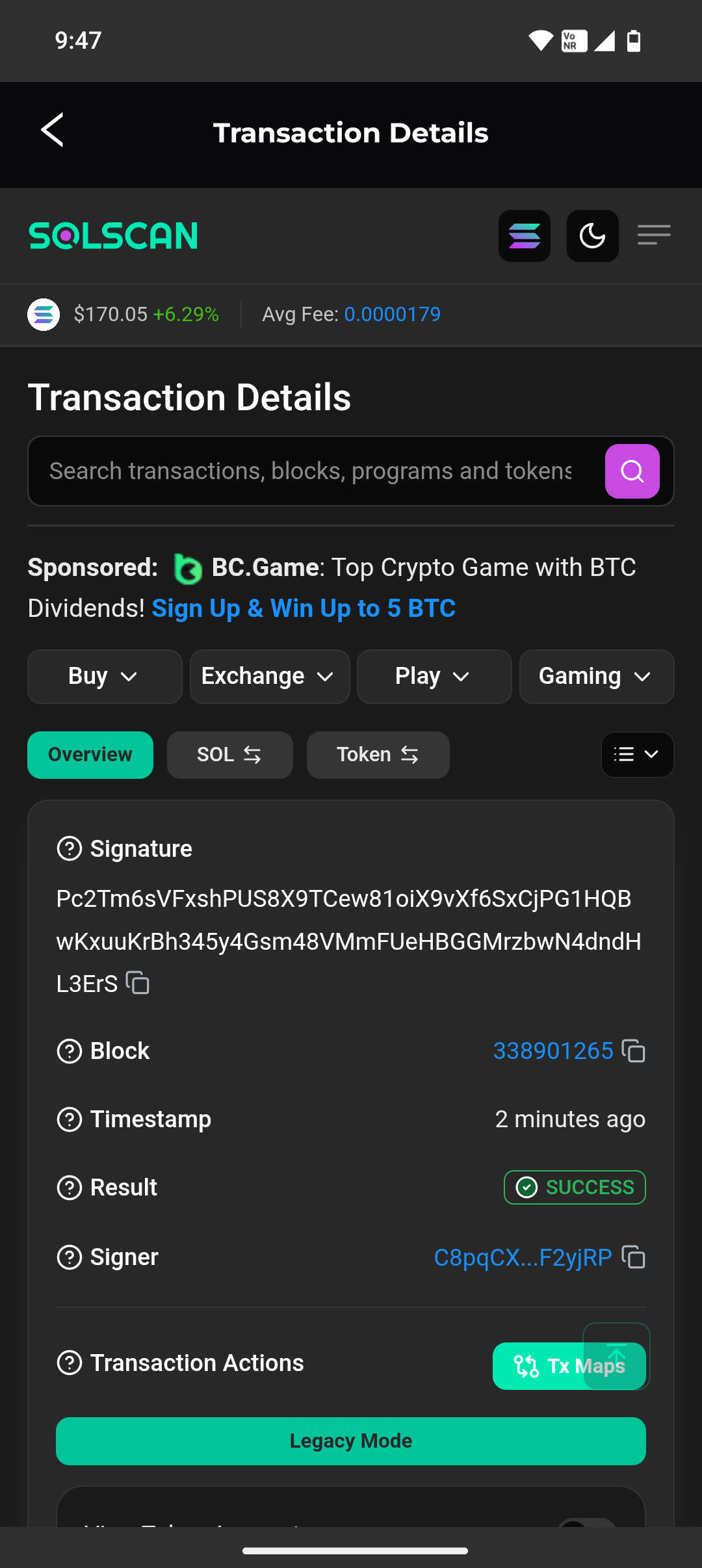This screenshot has height=1568, width=702.
Task: Copy the transaction signature
Action: click(138, 983)
